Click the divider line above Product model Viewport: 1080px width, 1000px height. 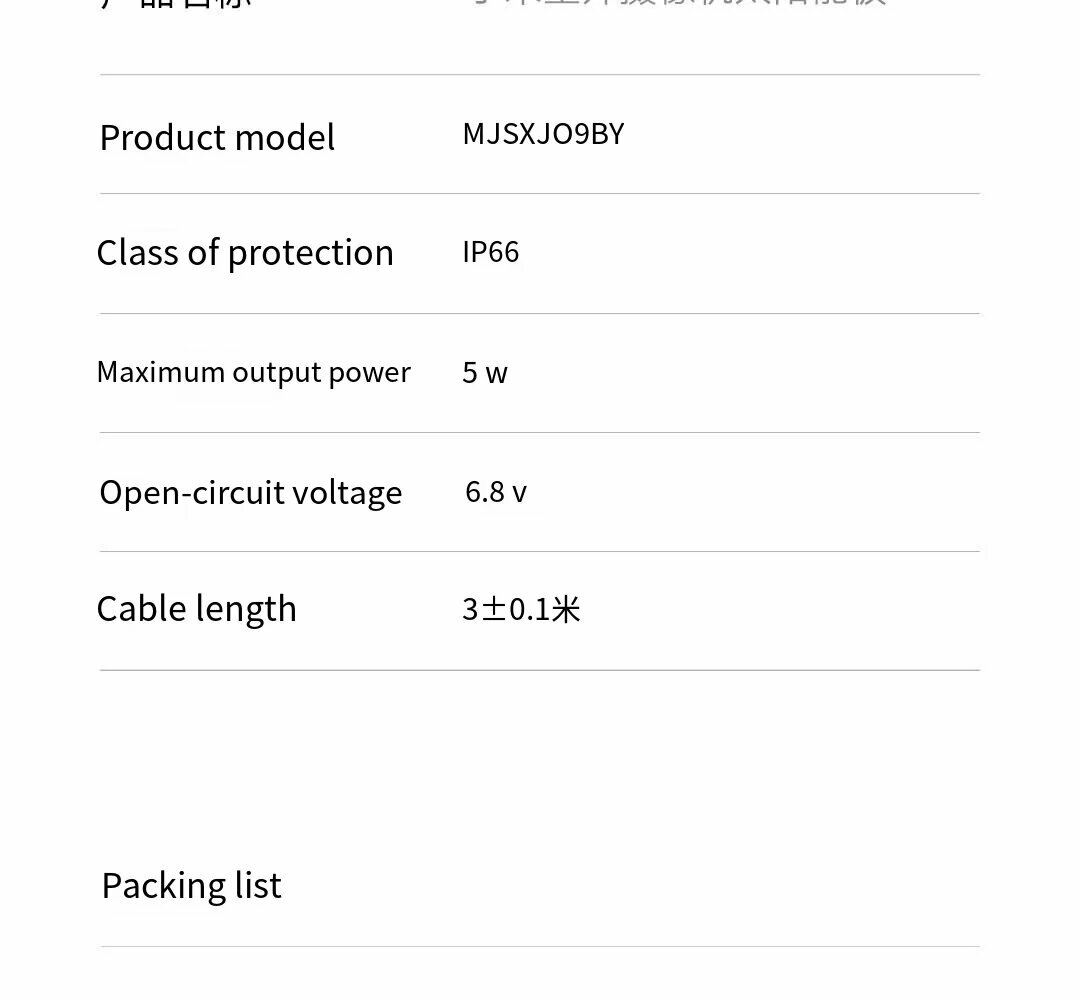tap(540, 74)
